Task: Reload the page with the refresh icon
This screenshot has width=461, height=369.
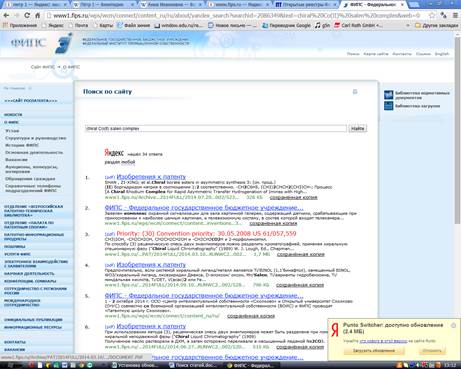Action: coord(27,15)
